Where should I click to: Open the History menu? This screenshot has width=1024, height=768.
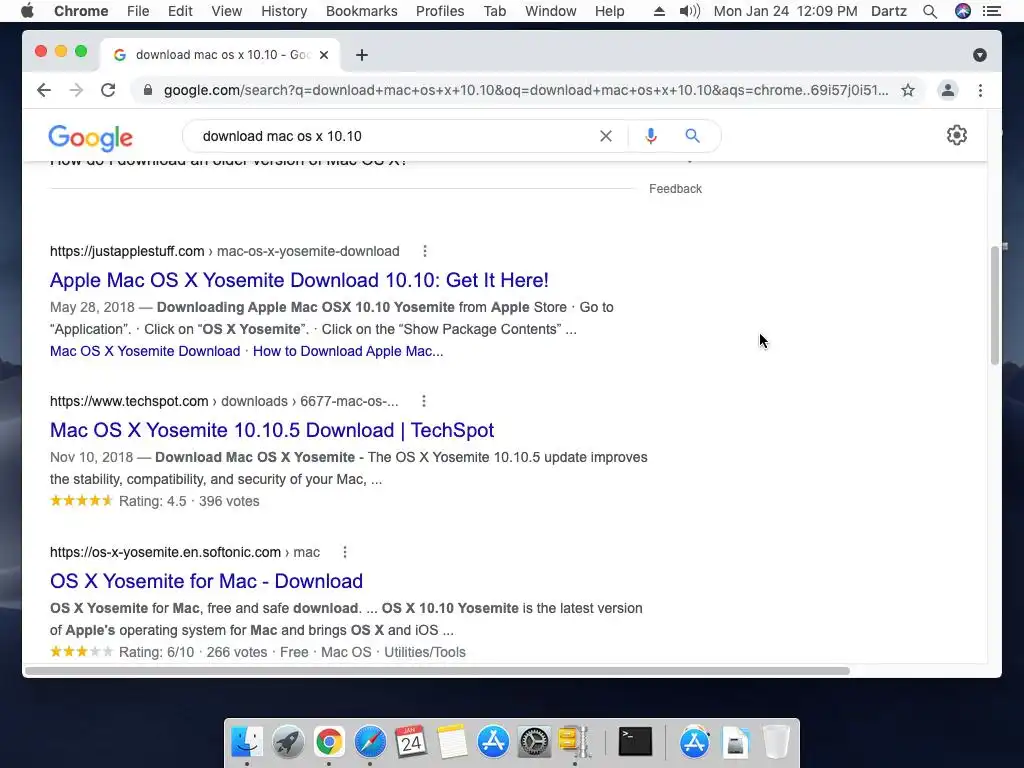[284, 11]
